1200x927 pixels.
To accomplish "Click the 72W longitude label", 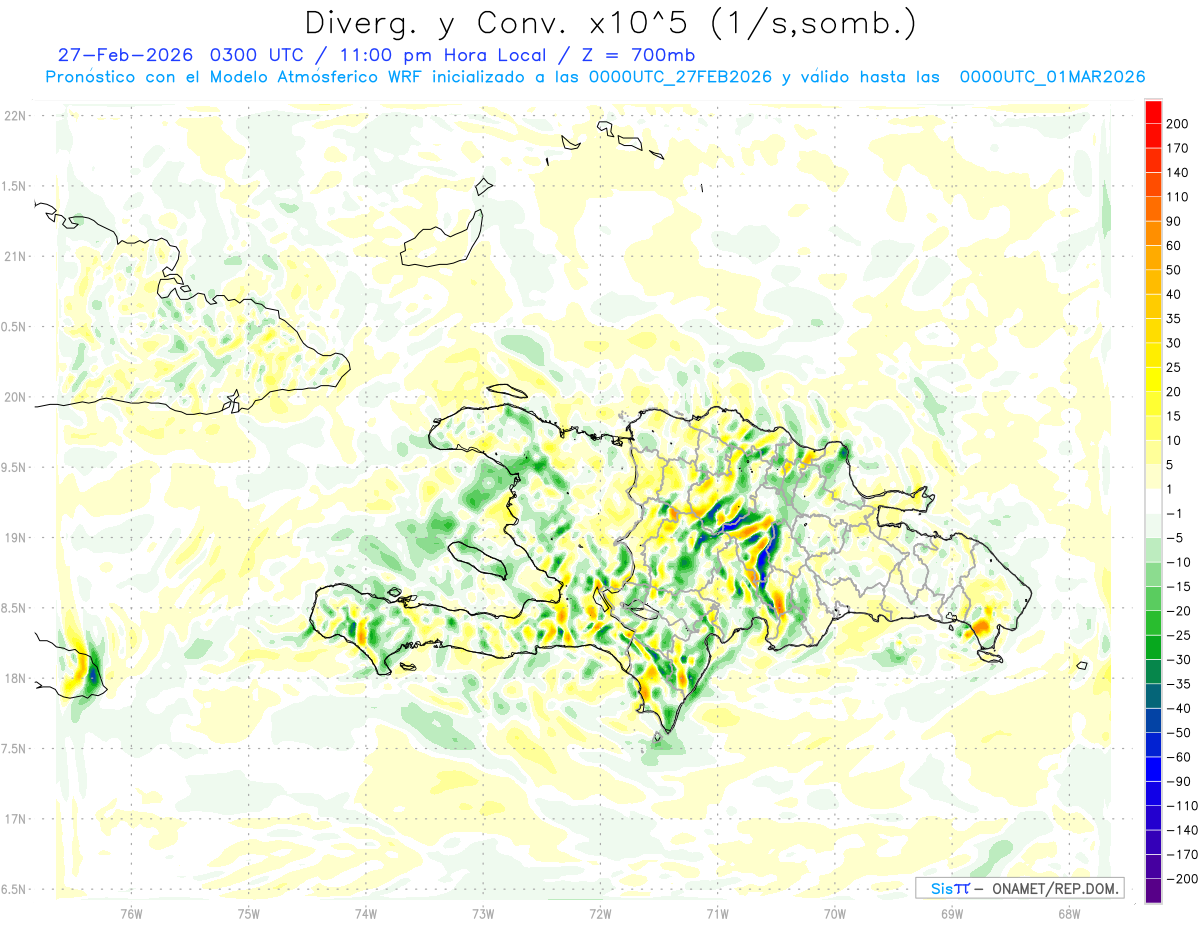I will [x=600, y=913].
